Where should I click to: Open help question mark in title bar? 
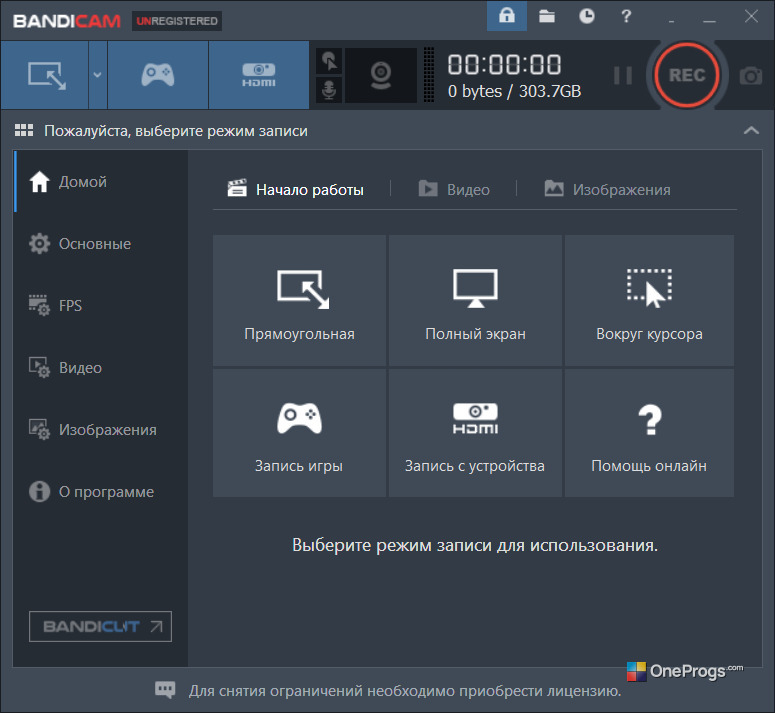pyautogui.click(x=626, y=16)
